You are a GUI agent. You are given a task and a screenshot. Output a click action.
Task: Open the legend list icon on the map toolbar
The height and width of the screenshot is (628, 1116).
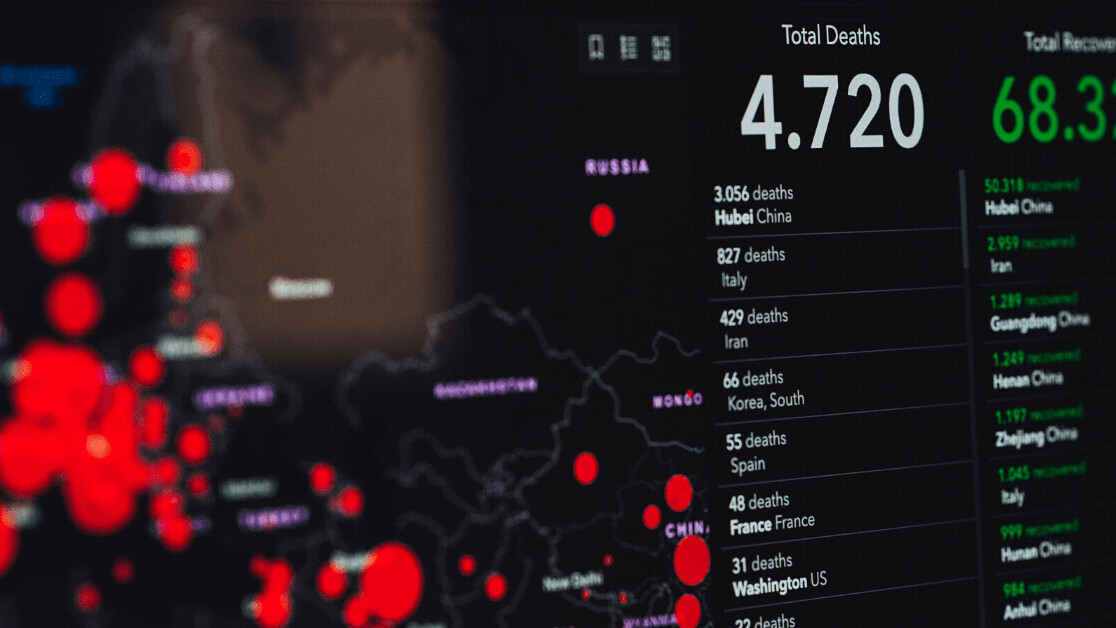pos(629,47)
